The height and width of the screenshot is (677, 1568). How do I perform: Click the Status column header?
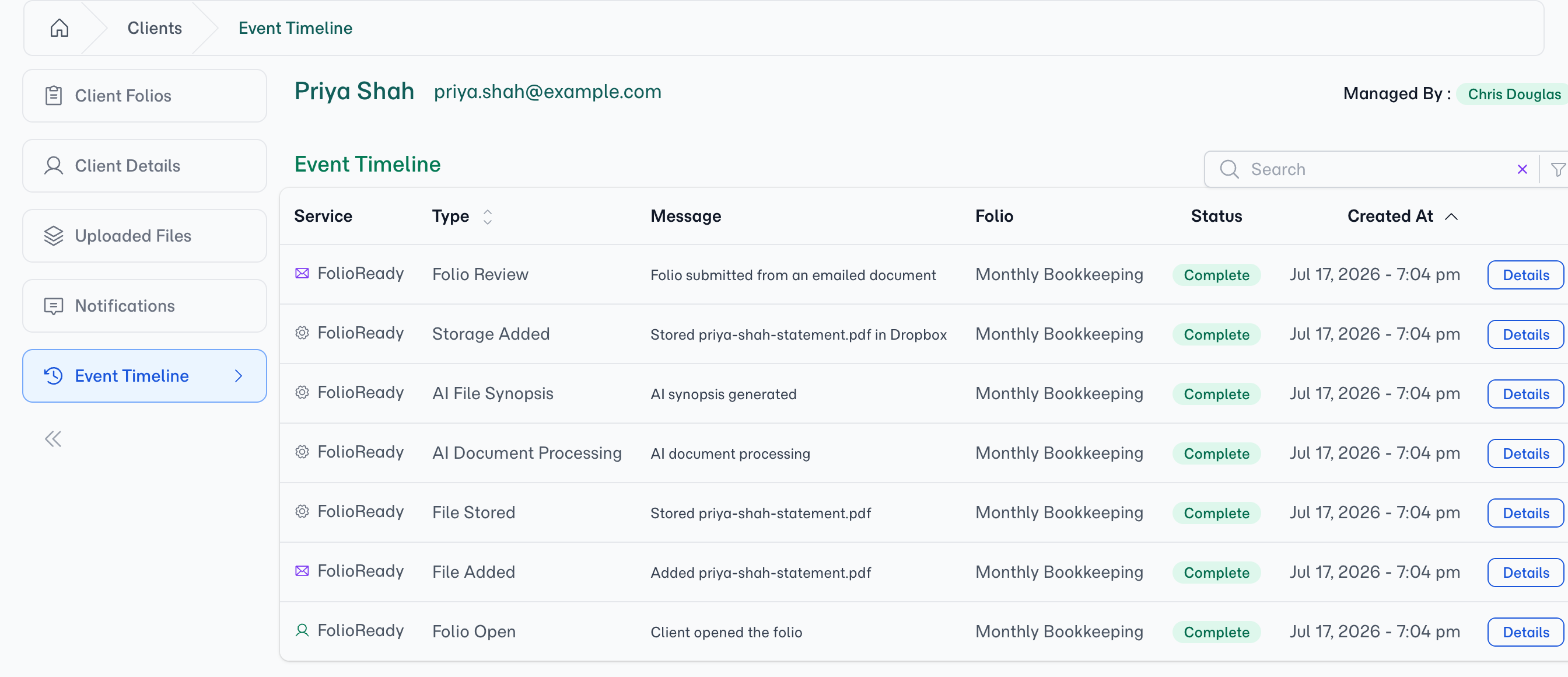tap(1216, 216)
